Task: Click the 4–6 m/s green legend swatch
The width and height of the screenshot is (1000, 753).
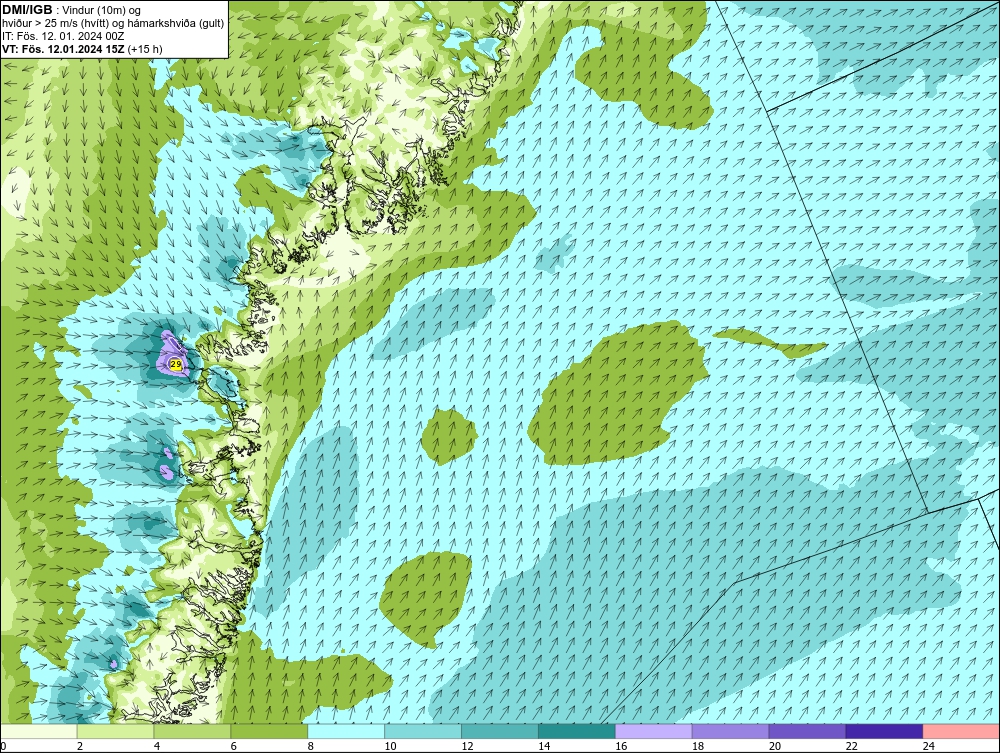Action: pyautogui.click(x=192, y=731)
